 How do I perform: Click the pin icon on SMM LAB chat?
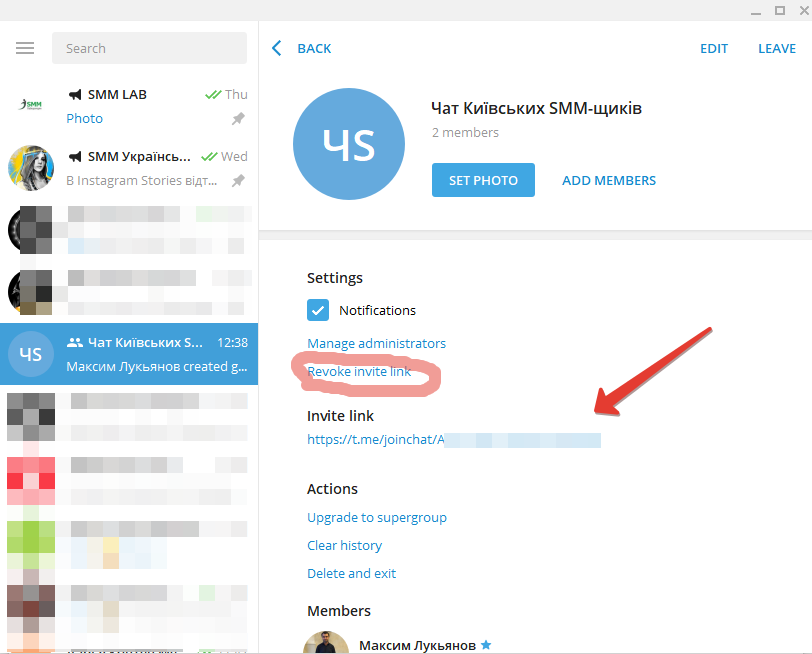238,119
